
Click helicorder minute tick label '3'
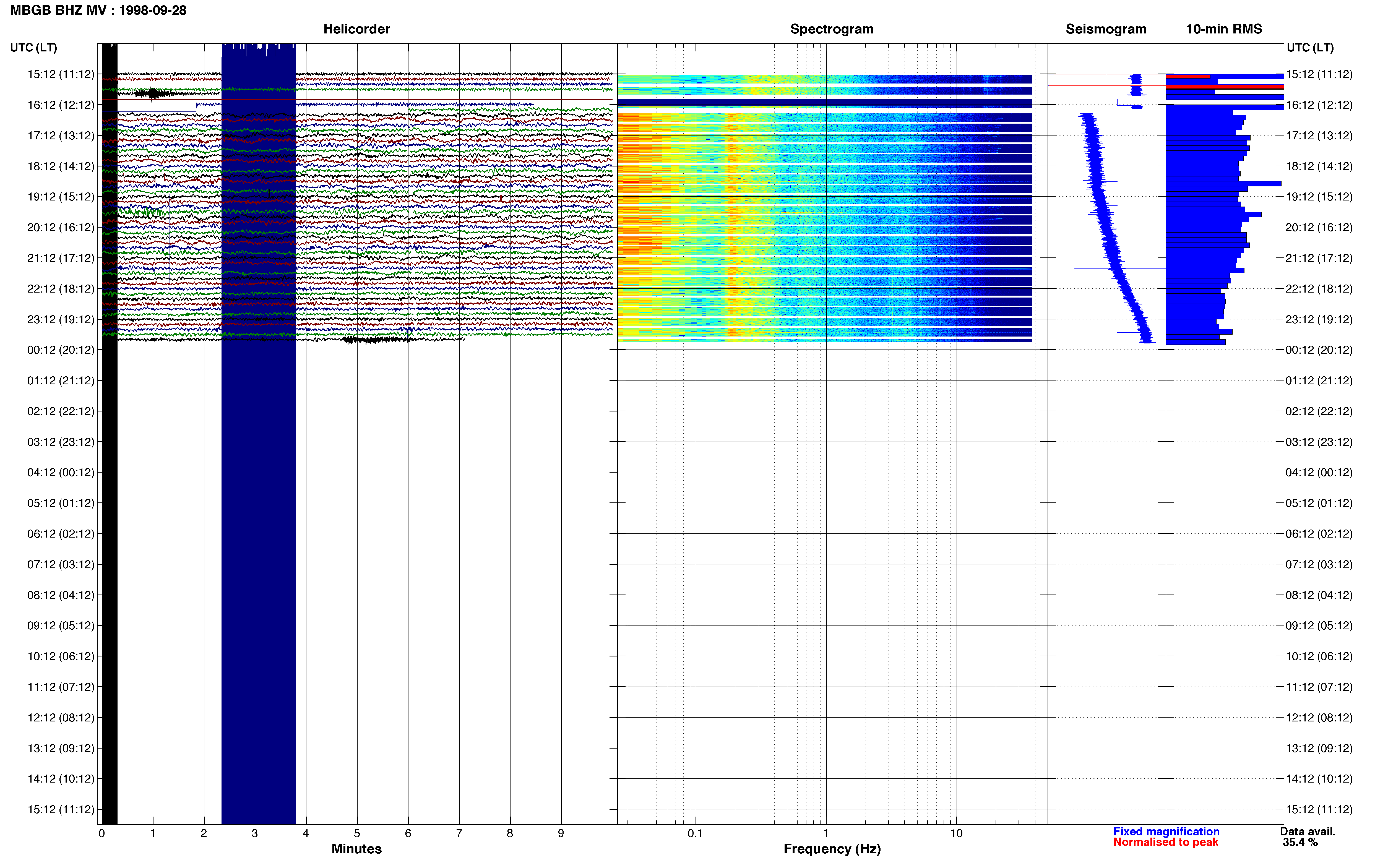pos(255,833)
